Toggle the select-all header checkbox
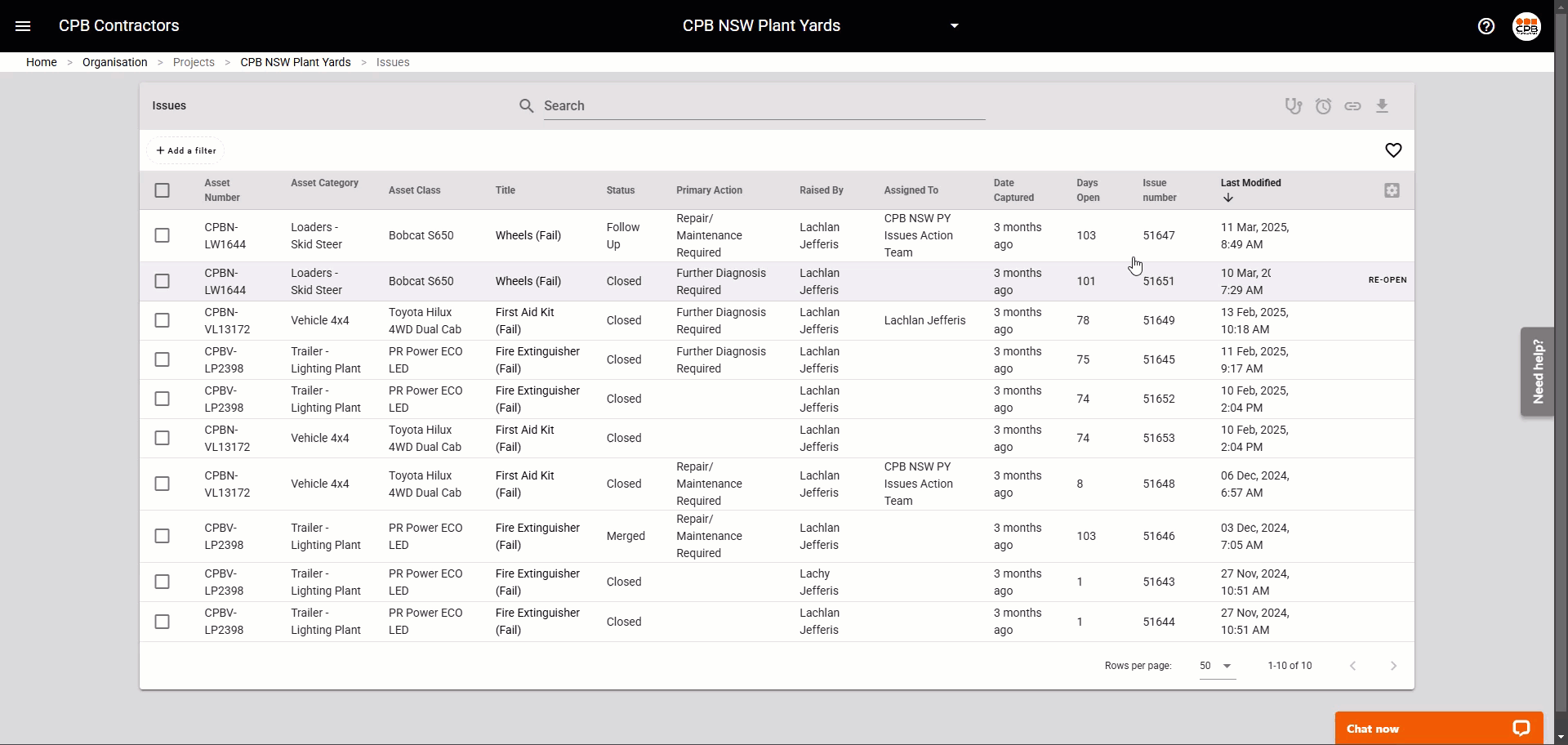The height and width of the screenshot is (745, 1568). point(163,190)
